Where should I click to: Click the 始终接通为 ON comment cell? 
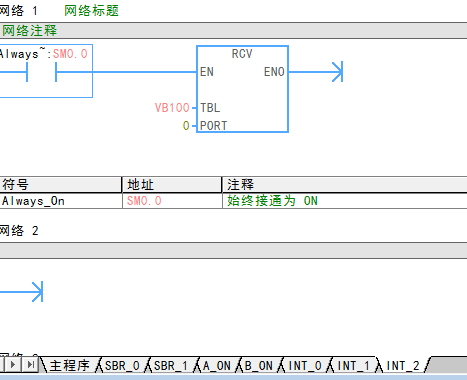(x=345, y=201)
